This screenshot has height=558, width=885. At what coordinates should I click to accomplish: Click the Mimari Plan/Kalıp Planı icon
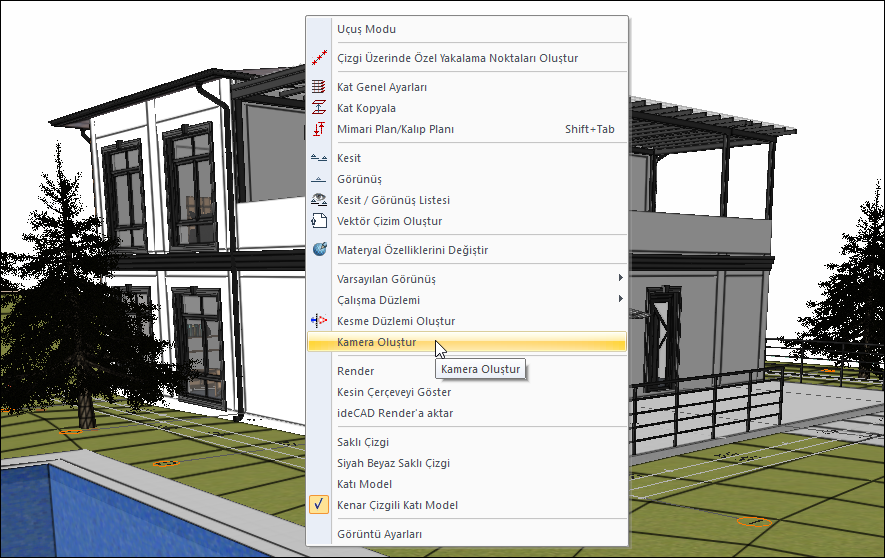tap(320, 129)
